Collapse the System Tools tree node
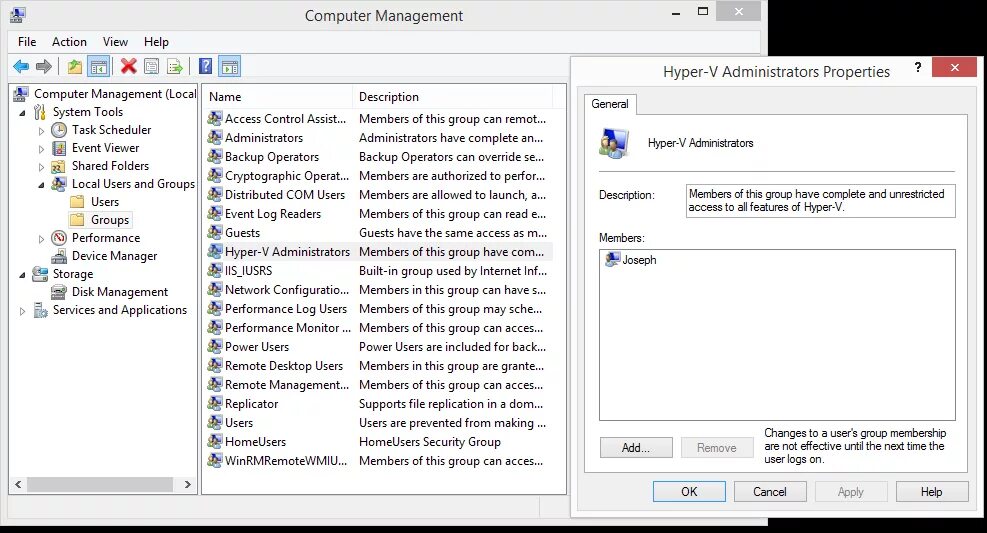This screenshot has height=533, width=987. click(x=23, y=113)
